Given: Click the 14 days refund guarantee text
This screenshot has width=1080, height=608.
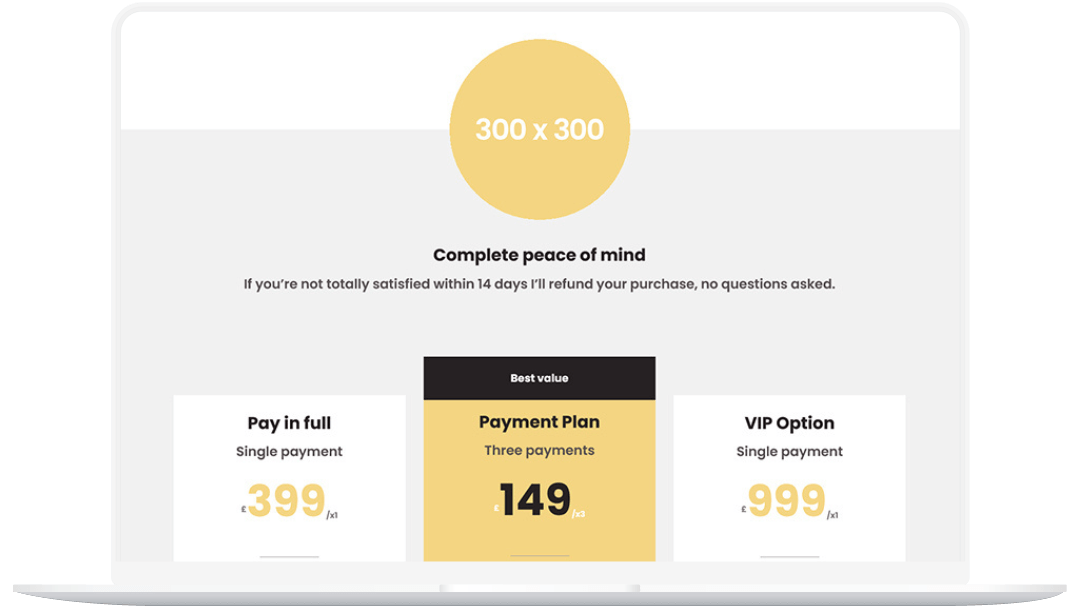Looking at the screenshot, I should (x=539, y=284).
